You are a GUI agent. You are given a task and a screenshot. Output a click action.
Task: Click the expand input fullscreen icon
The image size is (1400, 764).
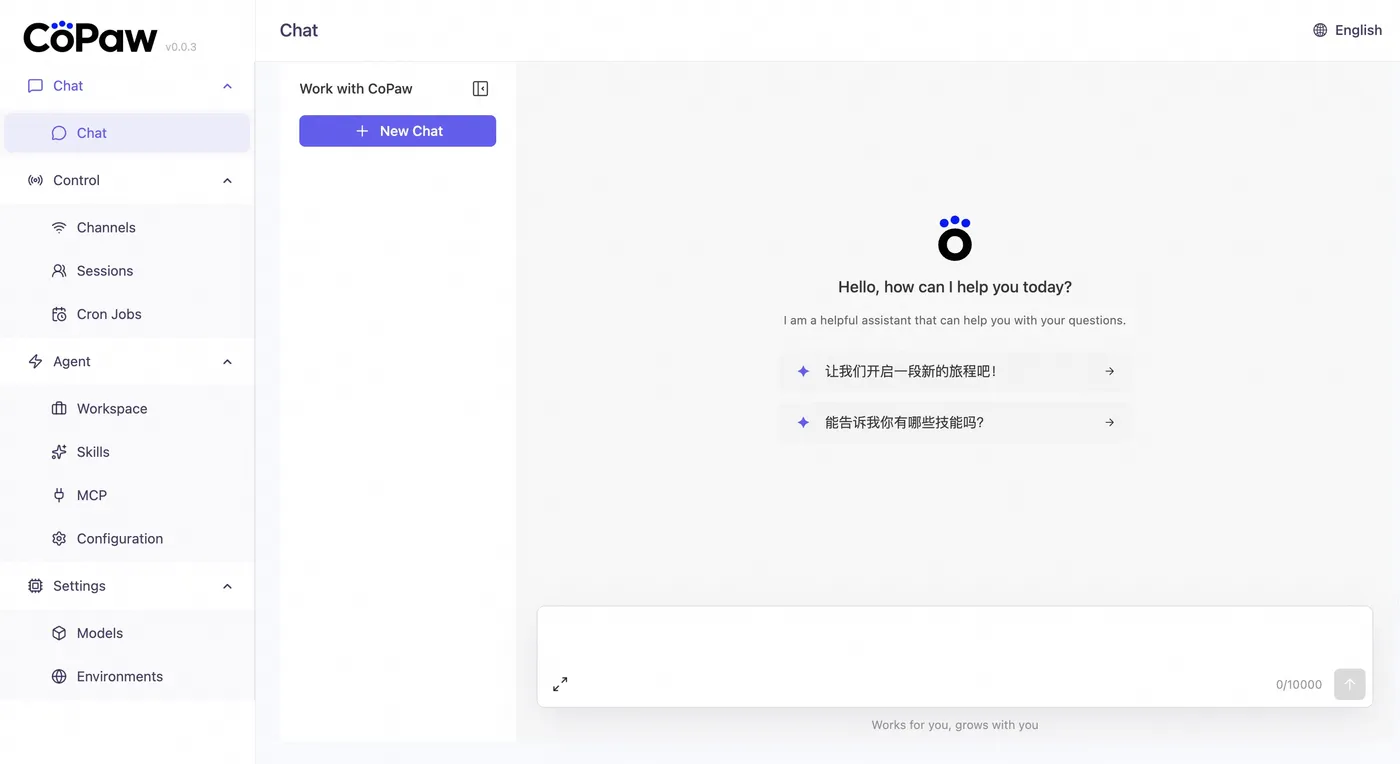tap(560, 684)
